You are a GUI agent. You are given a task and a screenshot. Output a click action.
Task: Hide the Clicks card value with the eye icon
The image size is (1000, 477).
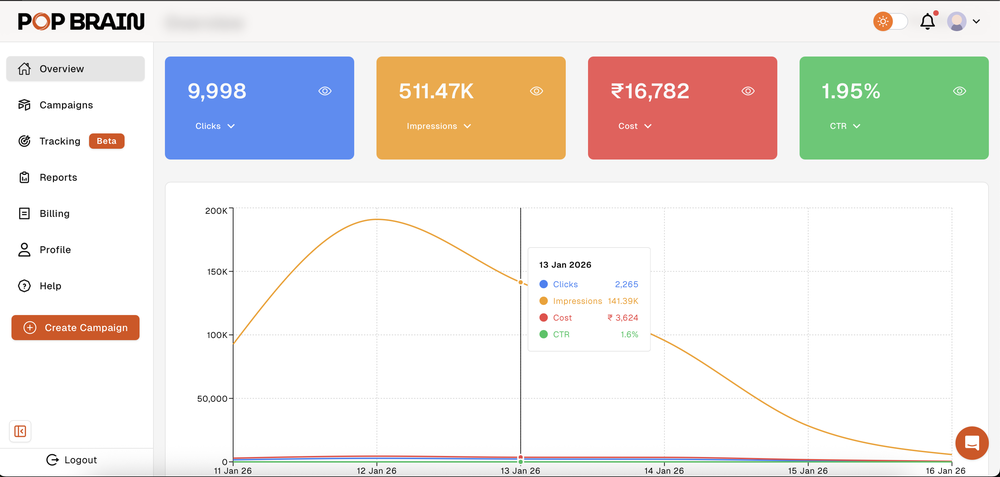click(325, 91)
